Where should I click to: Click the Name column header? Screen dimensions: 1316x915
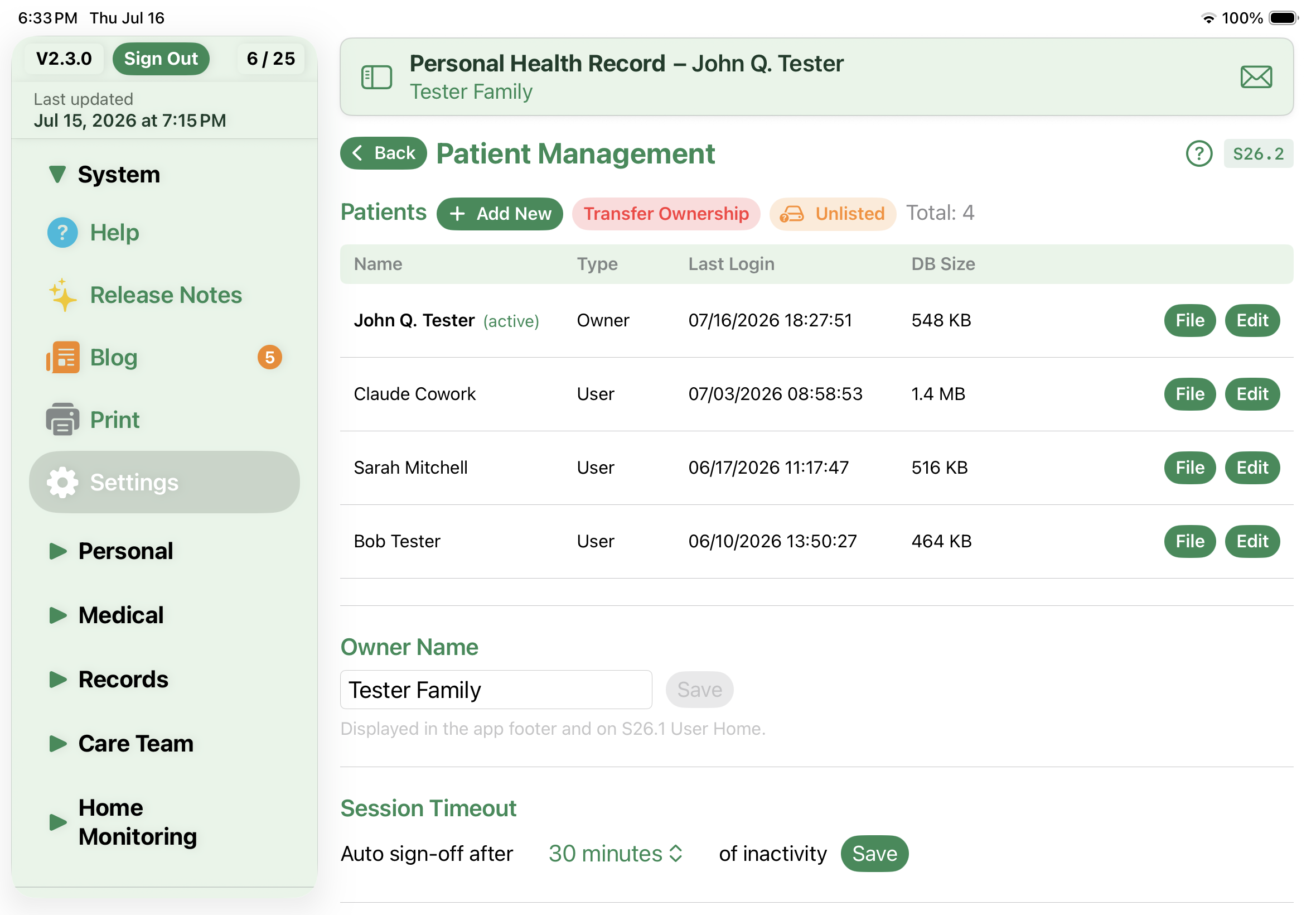(x=378, y=264)
